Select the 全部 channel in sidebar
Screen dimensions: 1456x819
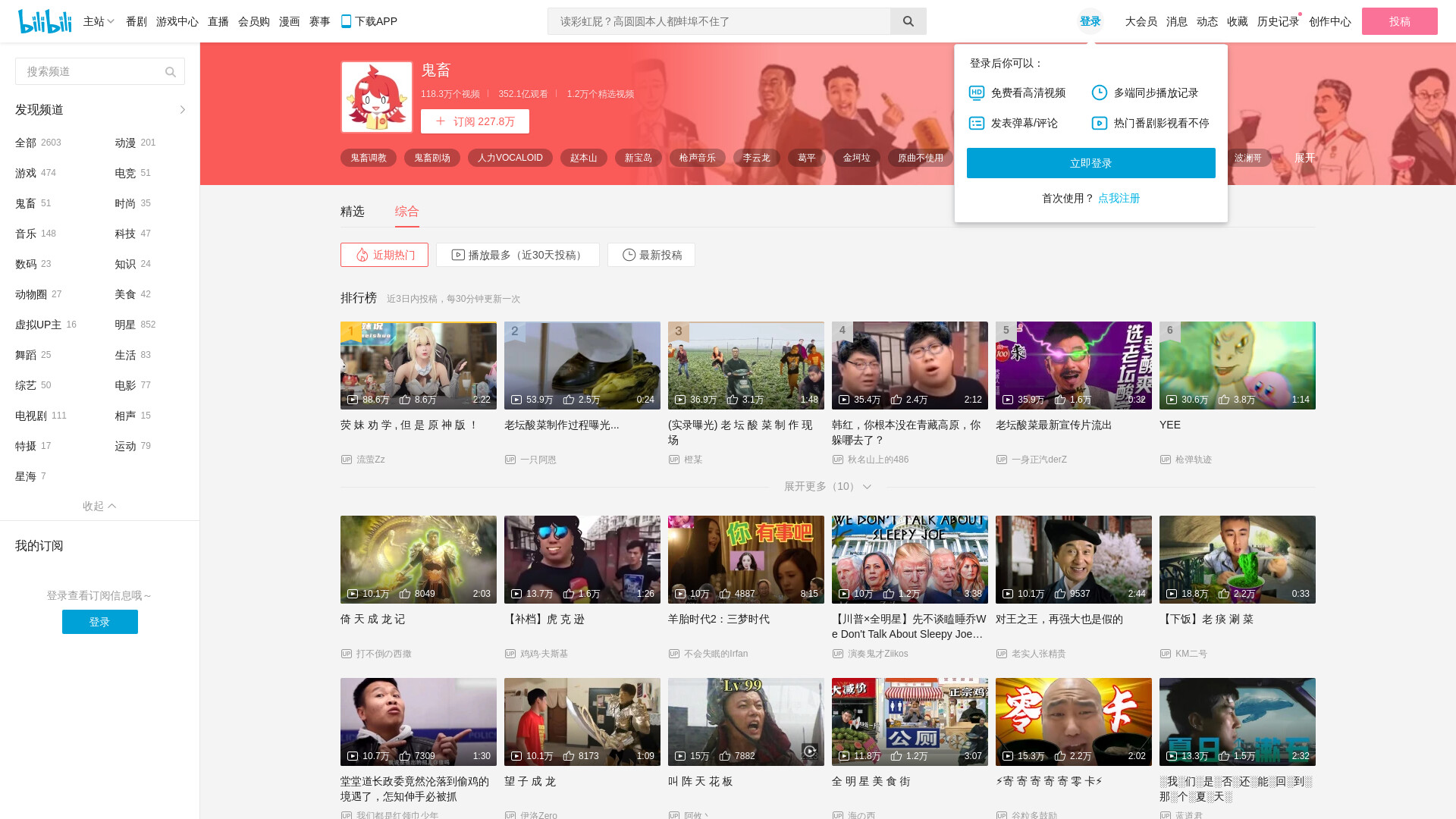(38, 143)
